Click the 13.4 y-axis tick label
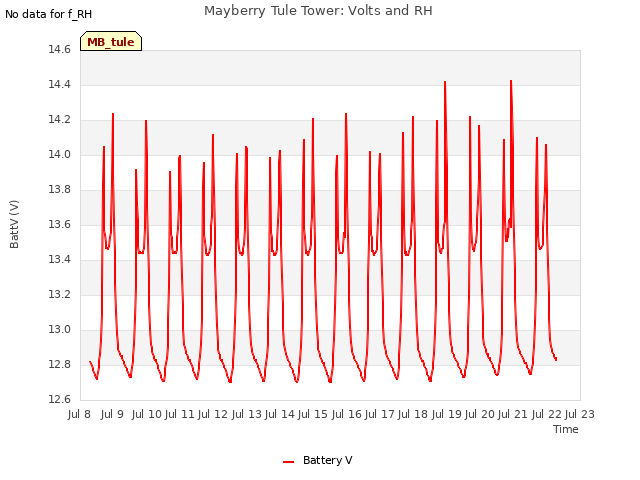Image resolution: width=640 pixels, height=480 pixels. (x=59, y=259)
